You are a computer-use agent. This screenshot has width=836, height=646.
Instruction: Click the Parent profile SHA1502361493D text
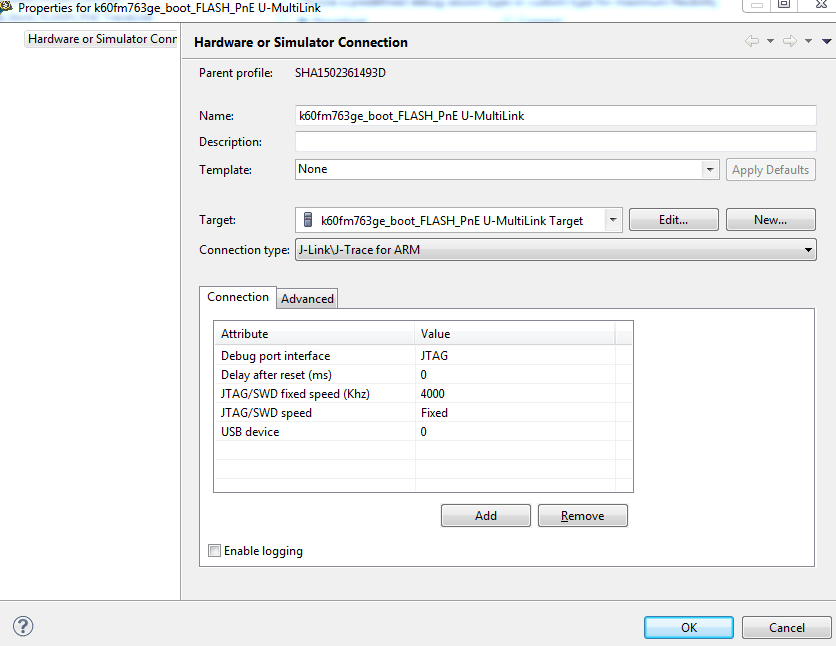point(340,72)
